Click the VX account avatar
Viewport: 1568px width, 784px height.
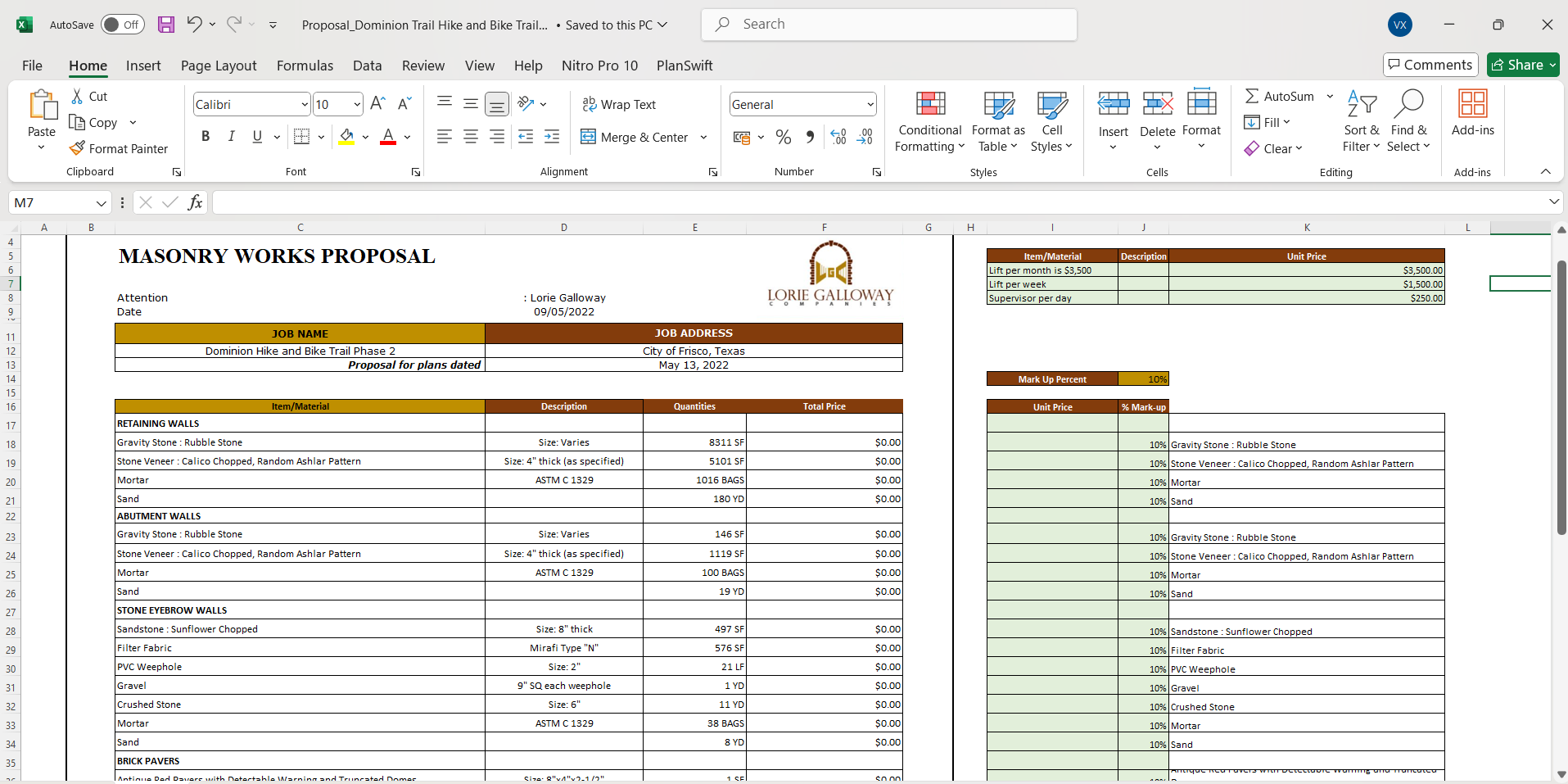click(x=1400, y=25)
